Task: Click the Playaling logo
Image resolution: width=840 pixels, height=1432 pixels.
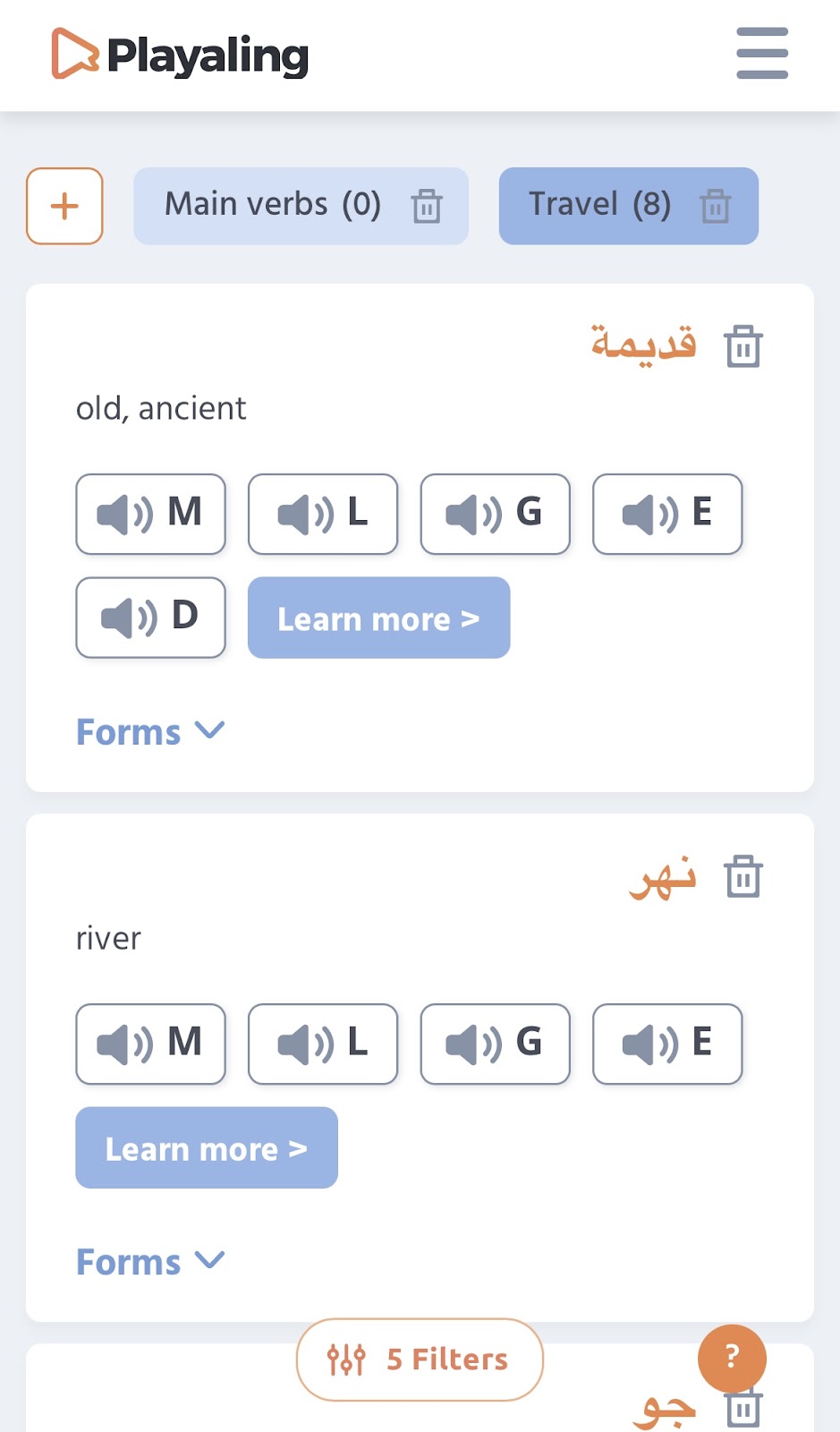Action: coord(180,54)
